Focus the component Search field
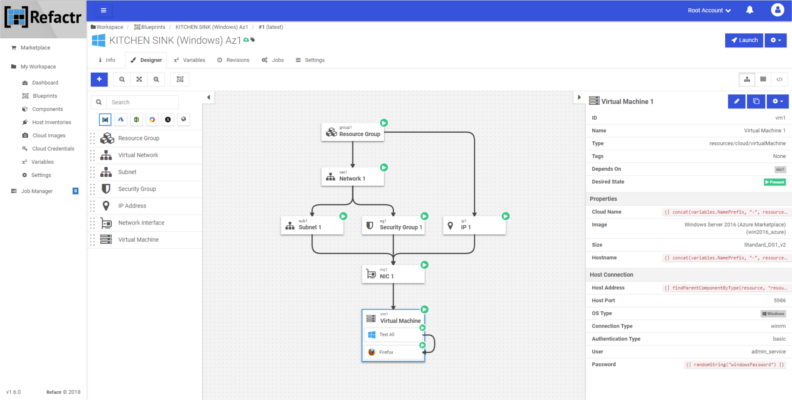 click(x=142, y=102)
